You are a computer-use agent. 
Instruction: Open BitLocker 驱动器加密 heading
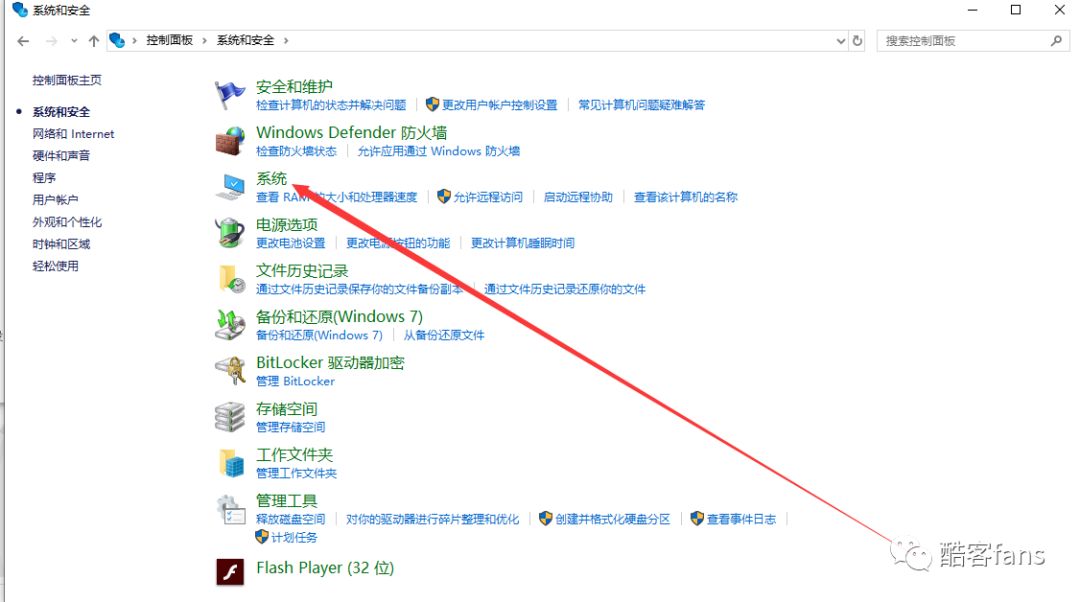click(x=330, y=363)
